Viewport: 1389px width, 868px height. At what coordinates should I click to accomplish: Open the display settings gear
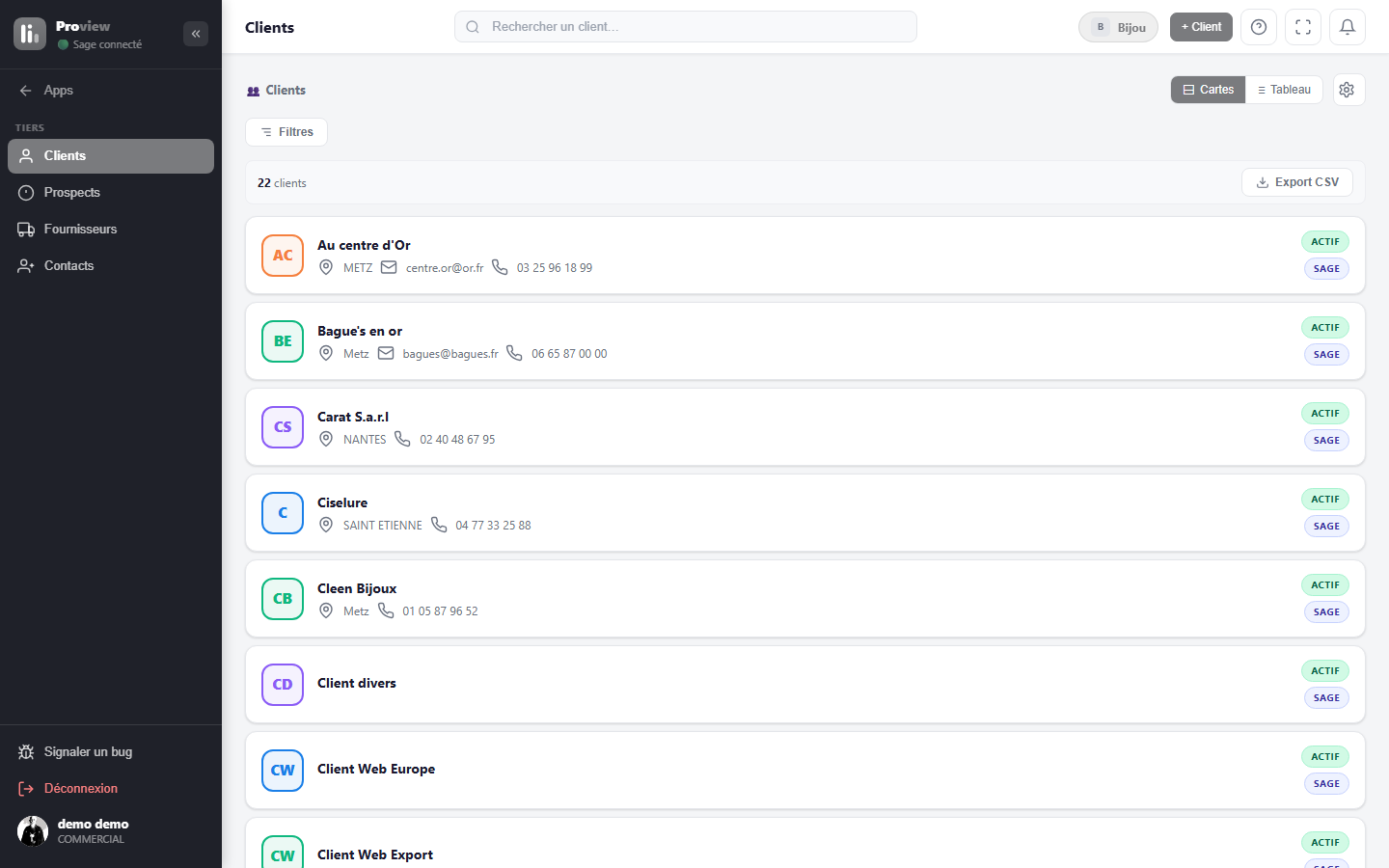pyautogui.click(x=1348, y=90)
